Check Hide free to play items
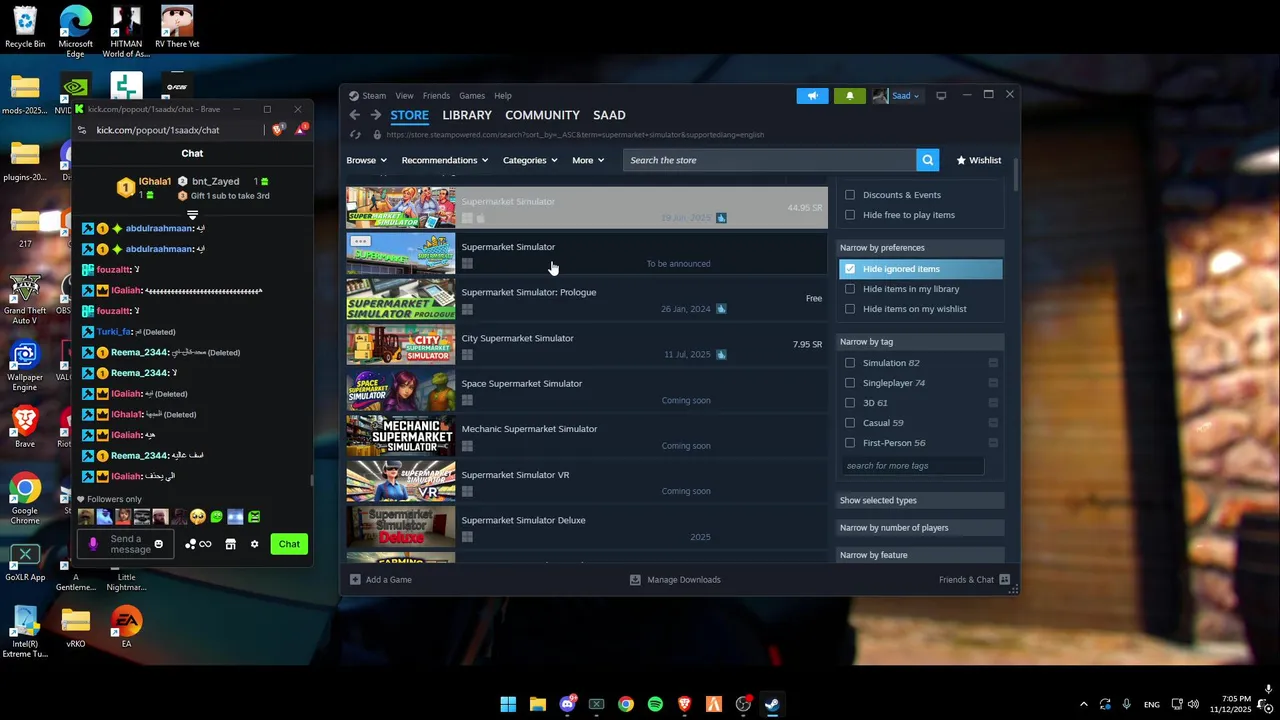 click(850, 215)
